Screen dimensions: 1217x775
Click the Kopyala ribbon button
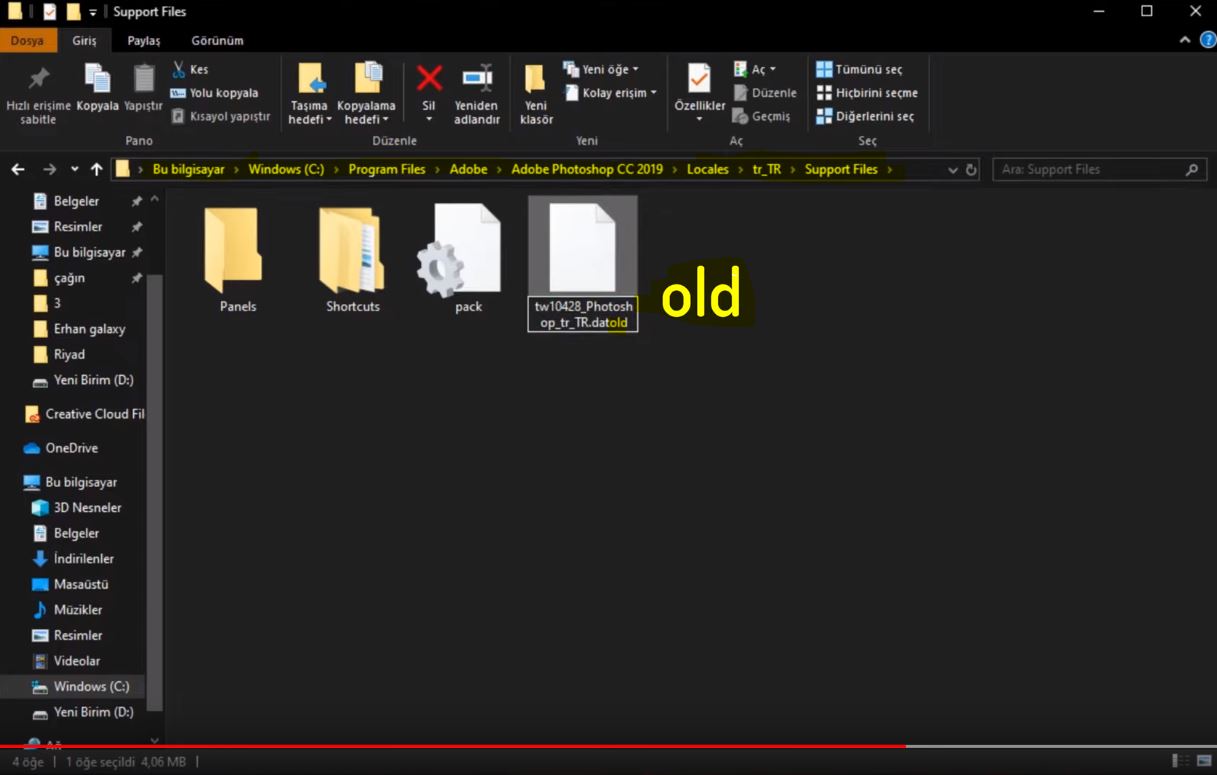(x=97, y=88)
